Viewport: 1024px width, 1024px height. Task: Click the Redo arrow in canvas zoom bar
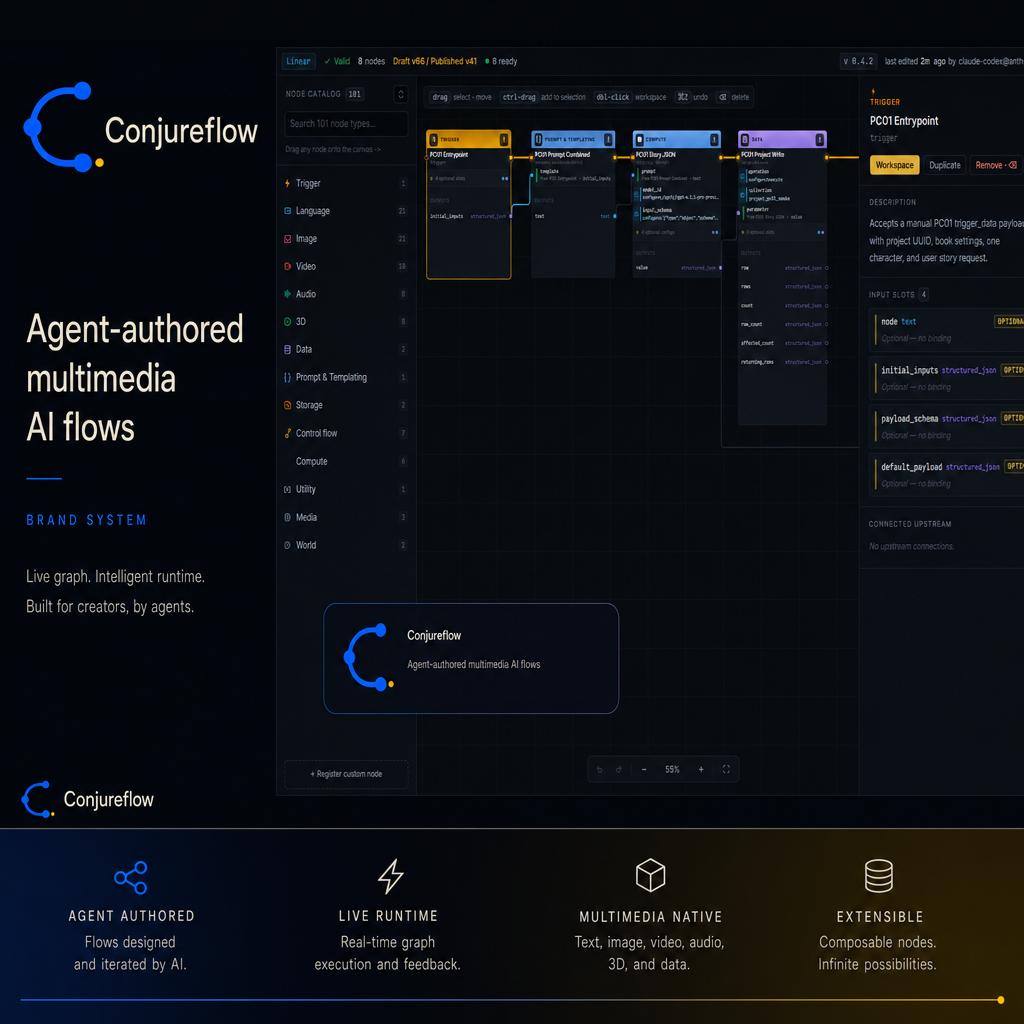coord(618,769)
